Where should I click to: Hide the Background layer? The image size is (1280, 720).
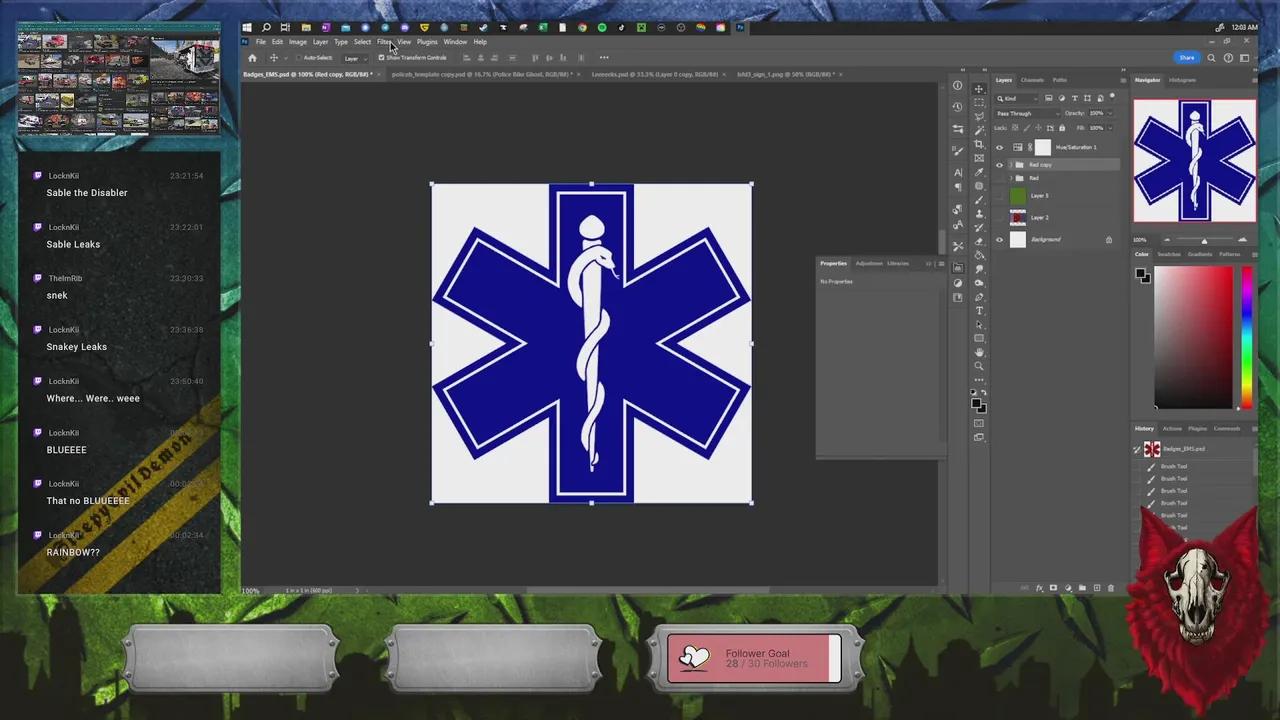pos(999,239)
